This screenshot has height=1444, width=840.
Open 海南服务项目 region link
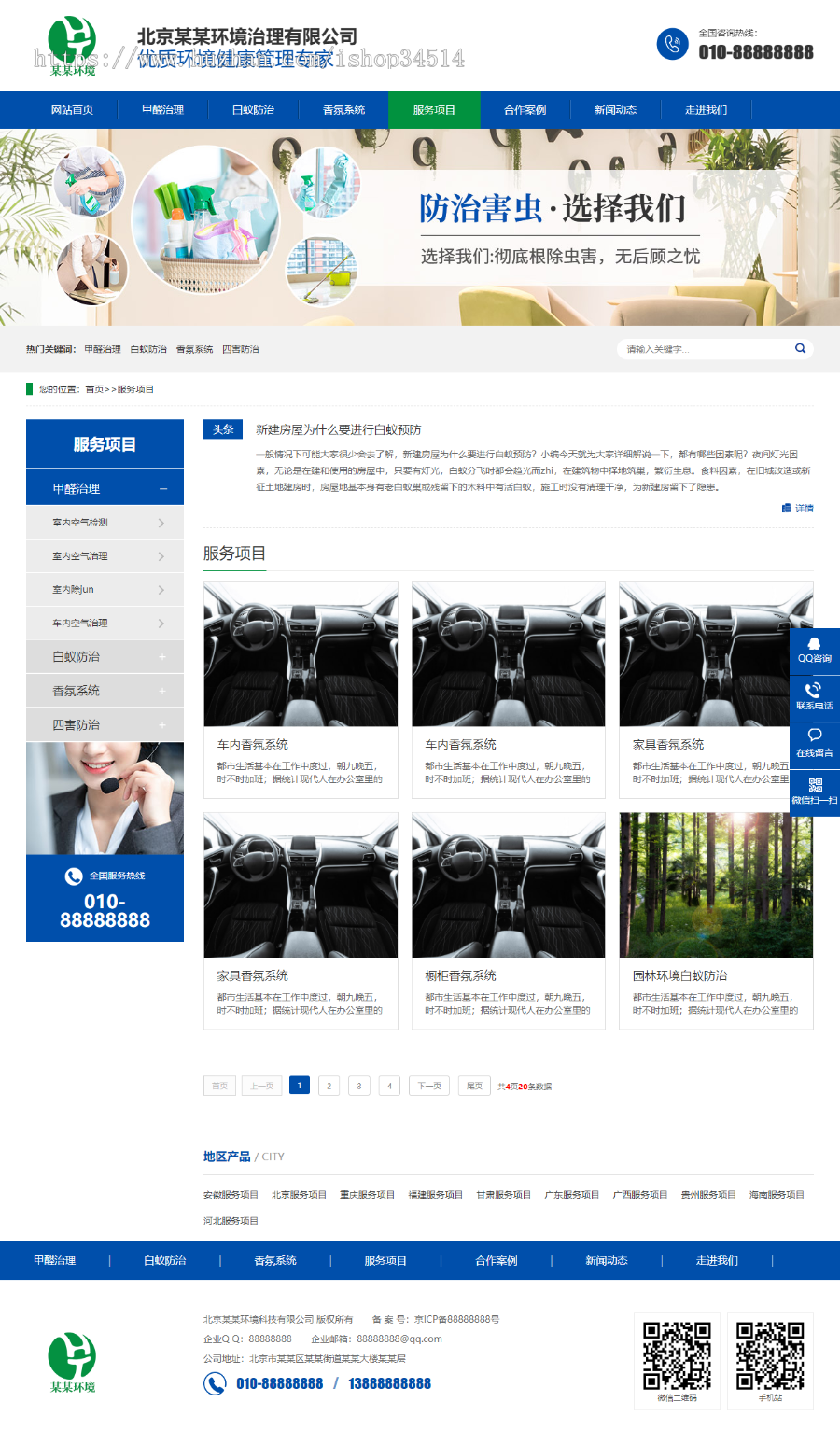pyautogui.click(x=777, y=1195)
